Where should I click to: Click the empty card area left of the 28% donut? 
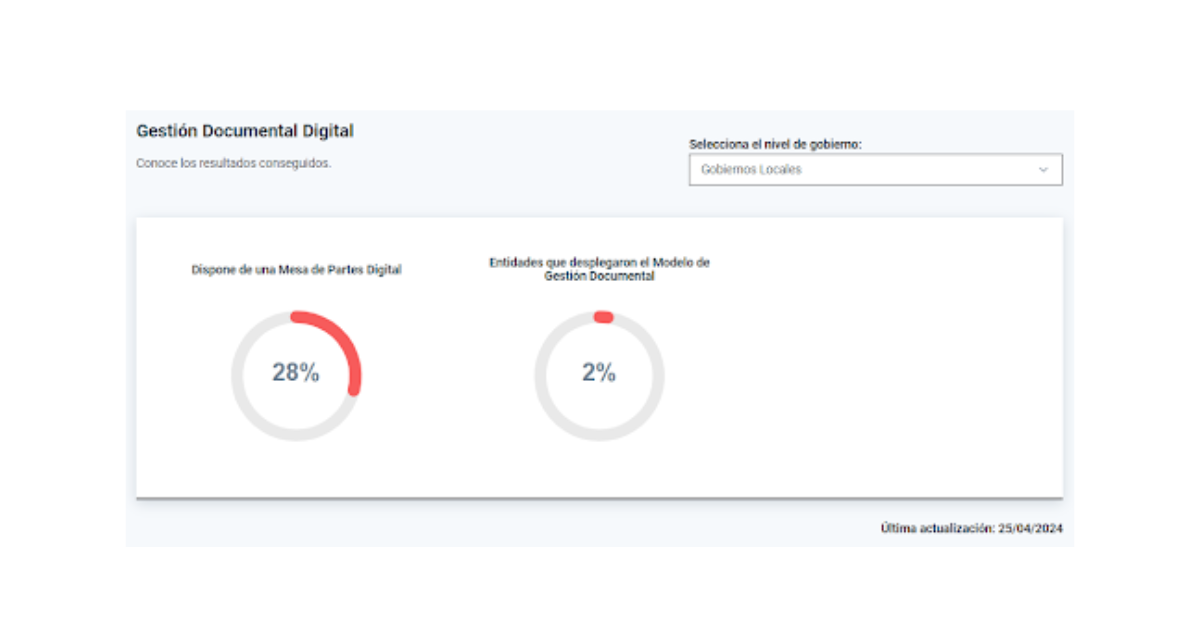[180, 380]
